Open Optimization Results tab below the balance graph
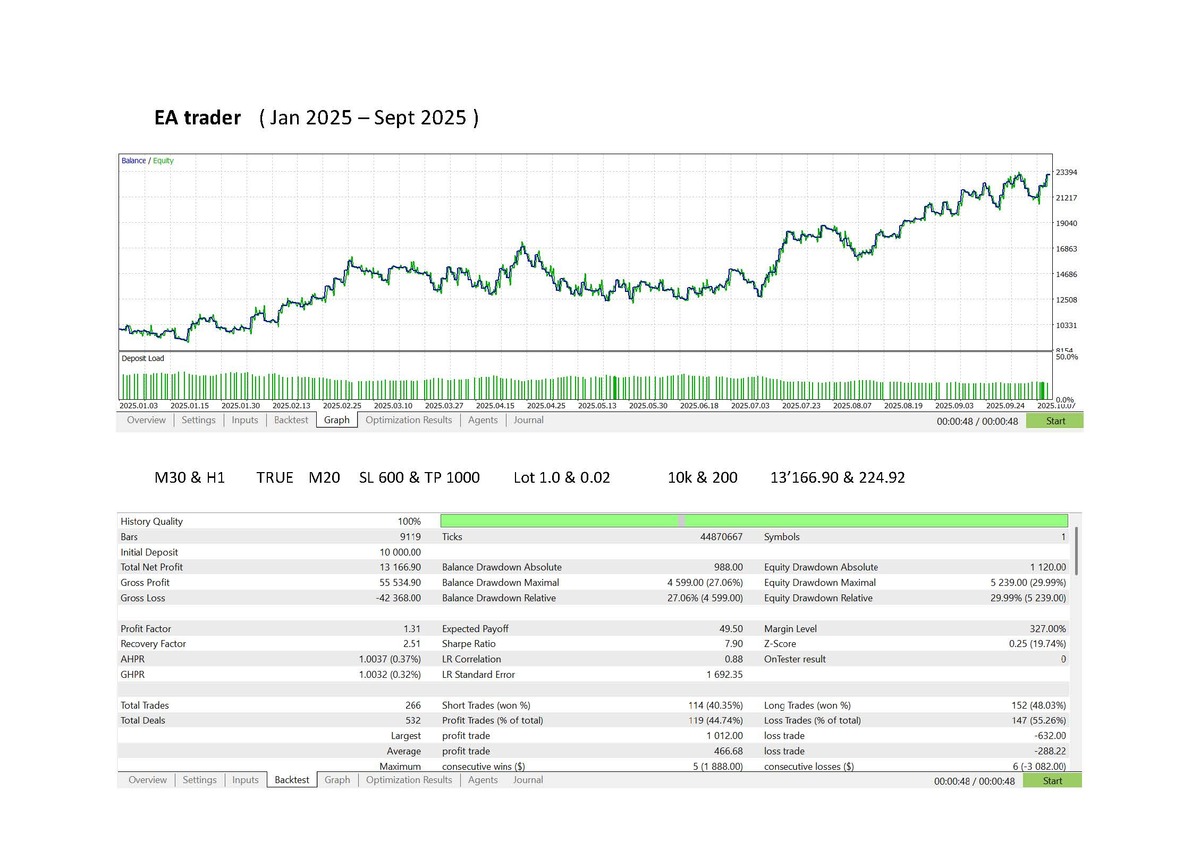Viewport: 1200px width, 849px height. point(408,420)
